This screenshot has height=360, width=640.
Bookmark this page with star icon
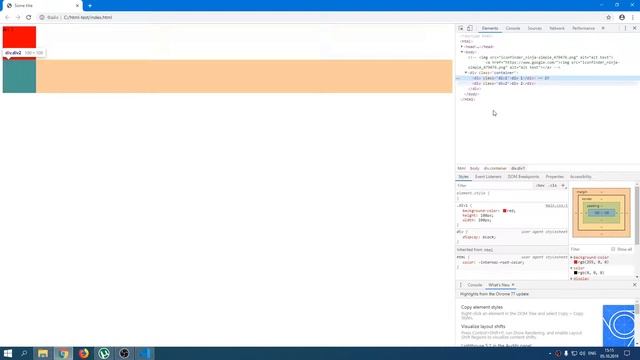click(609, 18)
